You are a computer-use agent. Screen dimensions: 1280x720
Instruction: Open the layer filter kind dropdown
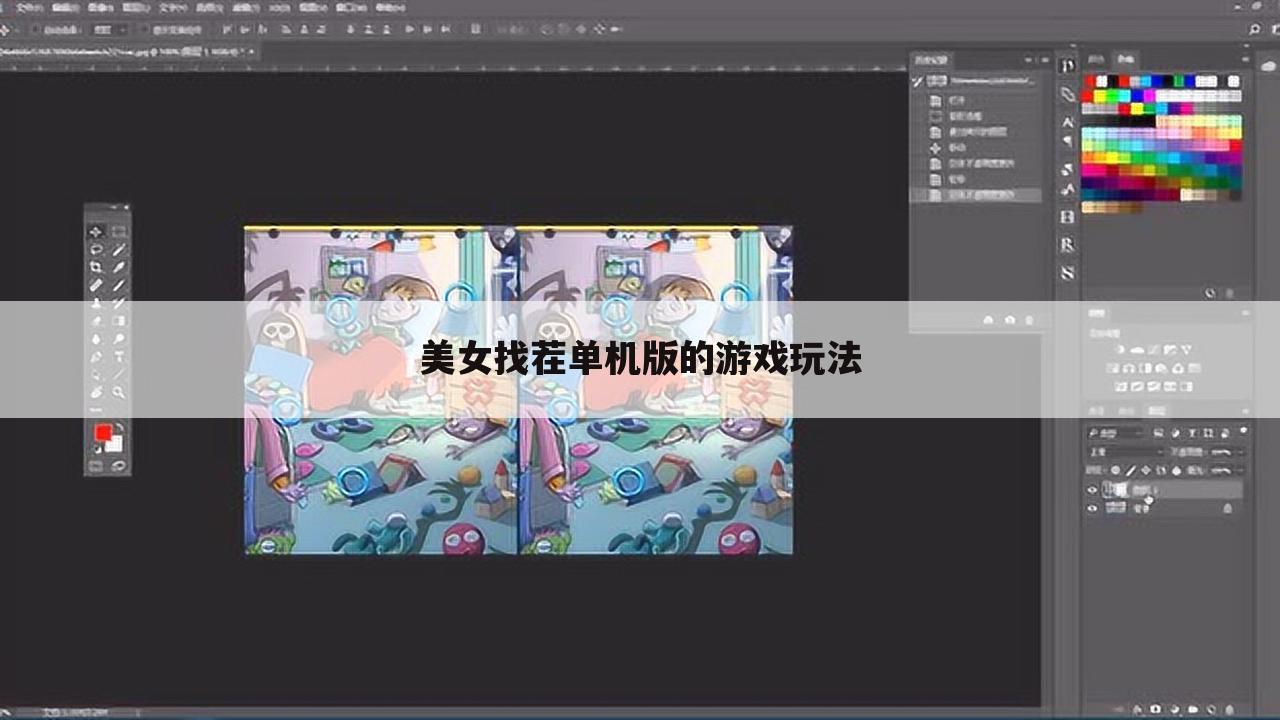pos(1117,433)
